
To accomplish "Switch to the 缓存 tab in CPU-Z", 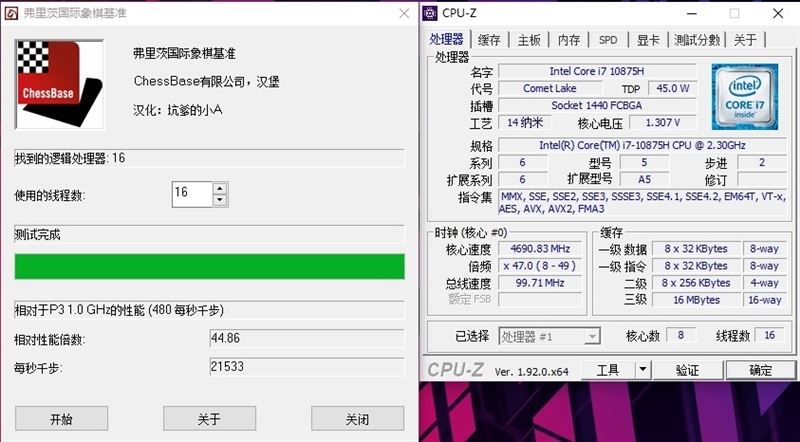I will click(489, 40).
